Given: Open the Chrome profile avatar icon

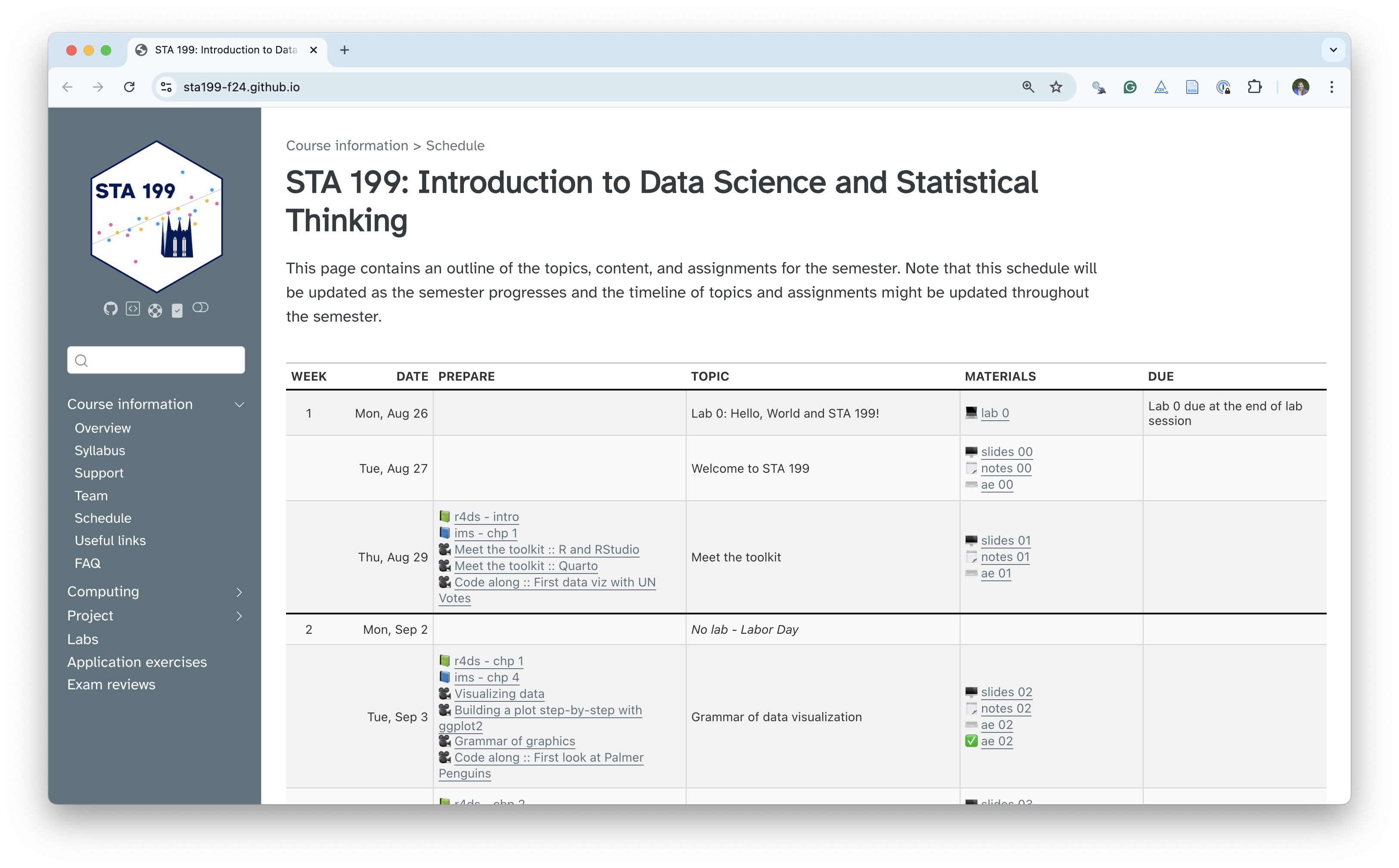Looking at the screenshot, I should [1300, 87].
